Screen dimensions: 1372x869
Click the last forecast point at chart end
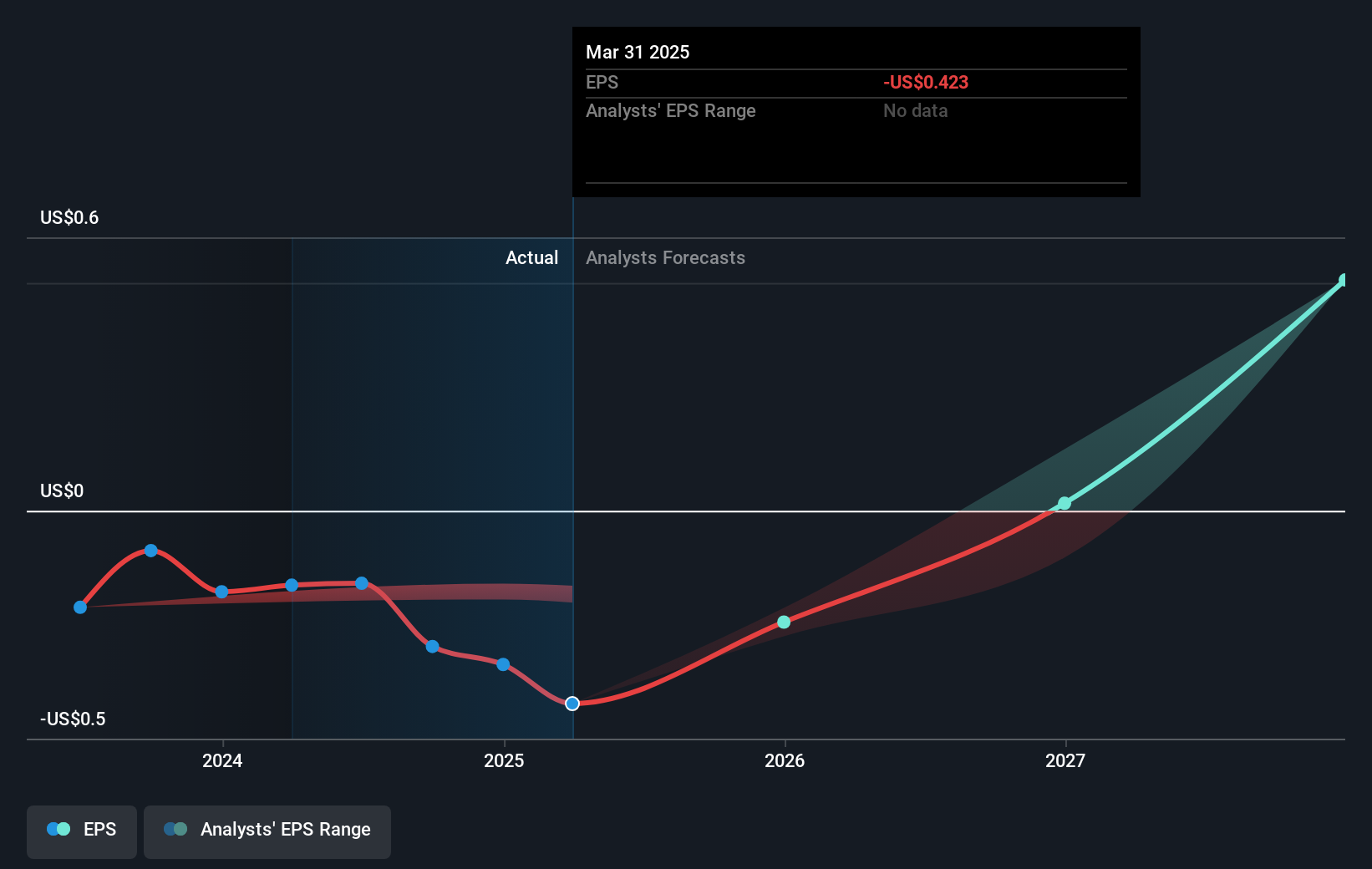click(x=1344, y=280)
